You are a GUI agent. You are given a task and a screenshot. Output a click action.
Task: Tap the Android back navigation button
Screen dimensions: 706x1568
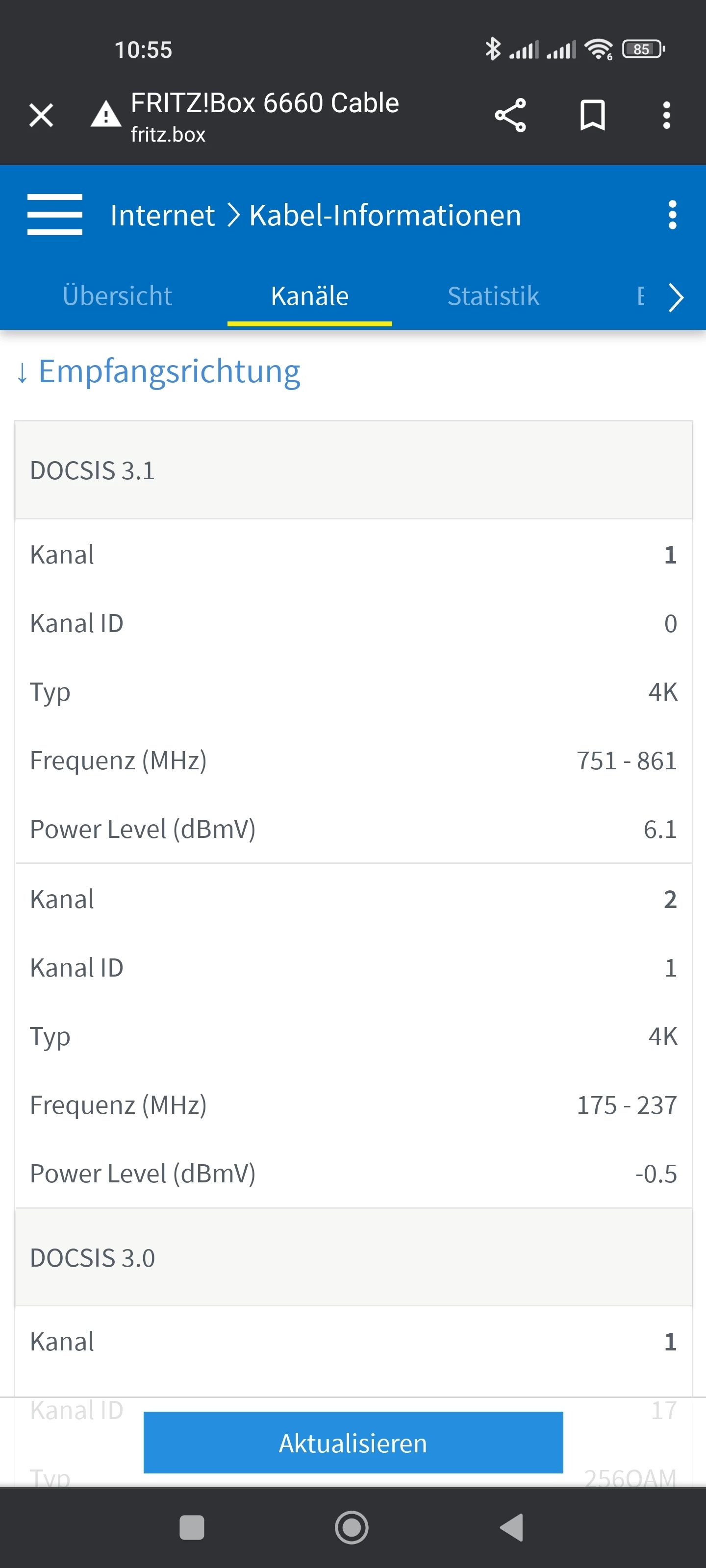(512, 1527)
